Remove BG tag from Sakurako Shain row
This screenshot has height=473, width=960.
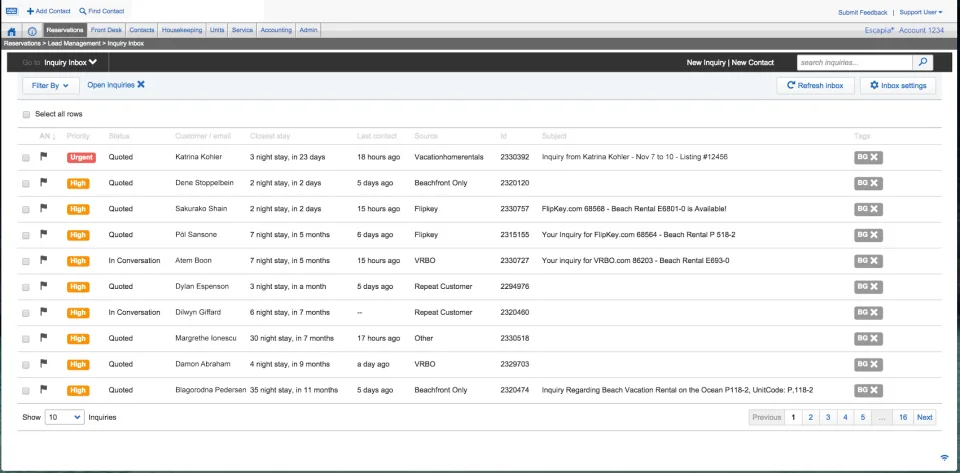874,209
